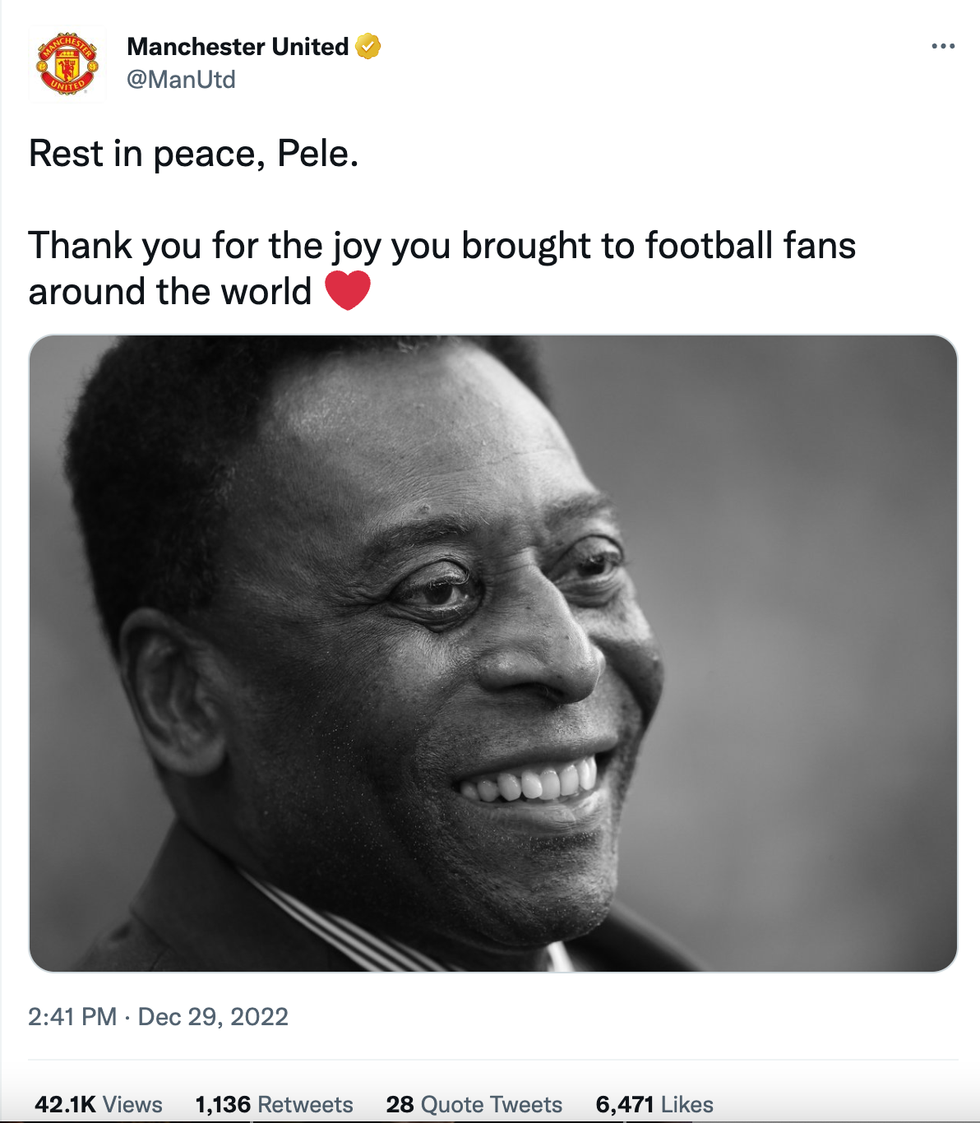
Task: Show the 28 Quote Tweets
Action: (x=474, y=1104)
